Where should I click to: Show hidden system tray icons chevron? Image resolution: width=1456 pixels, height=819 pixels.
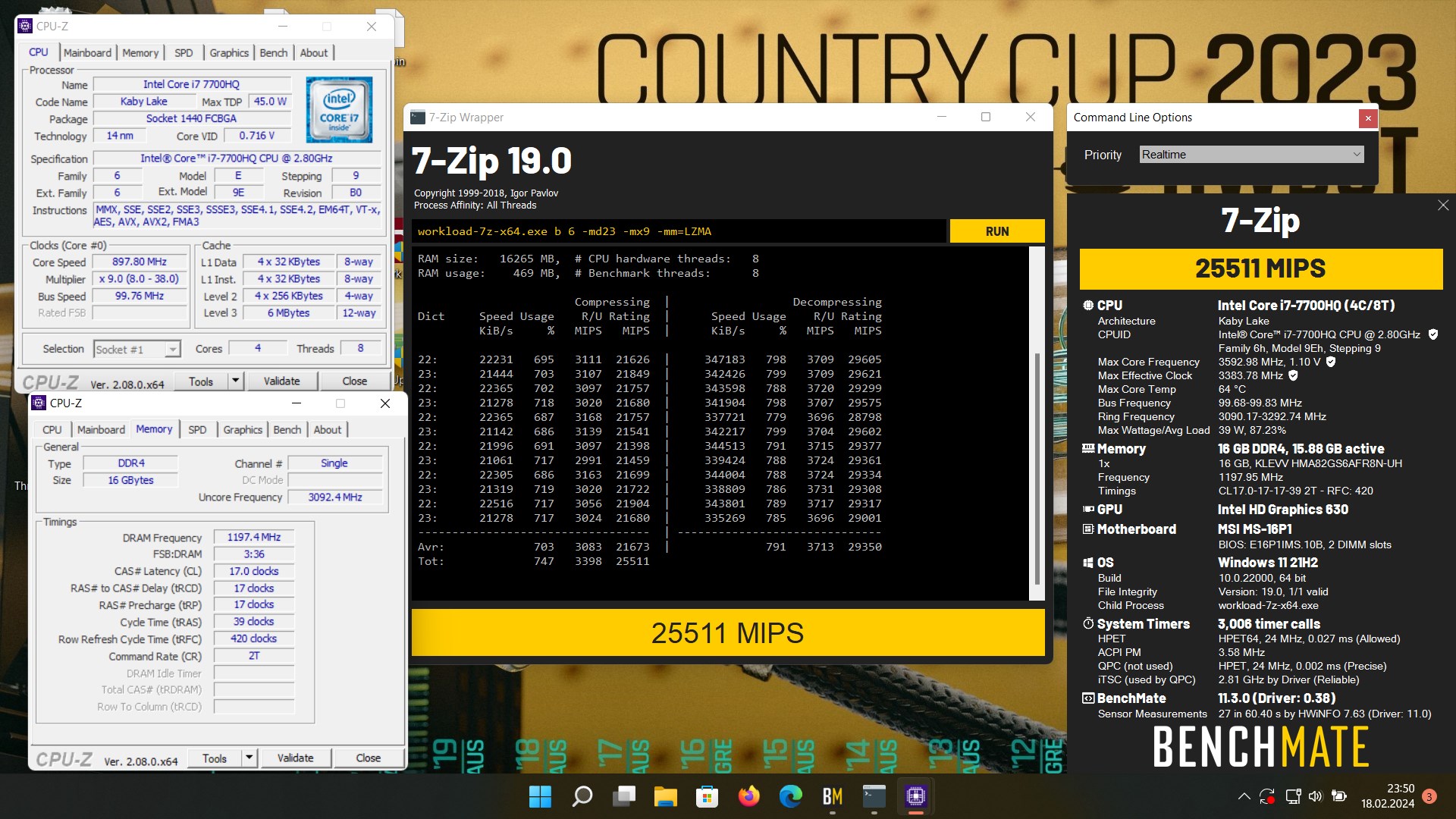[x=1244, y=796]
